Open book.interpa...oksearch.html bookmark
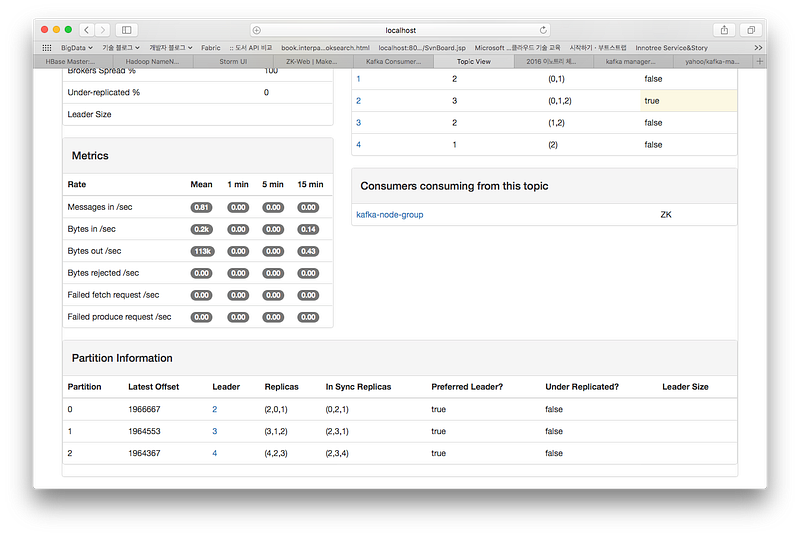 point(325,48)
